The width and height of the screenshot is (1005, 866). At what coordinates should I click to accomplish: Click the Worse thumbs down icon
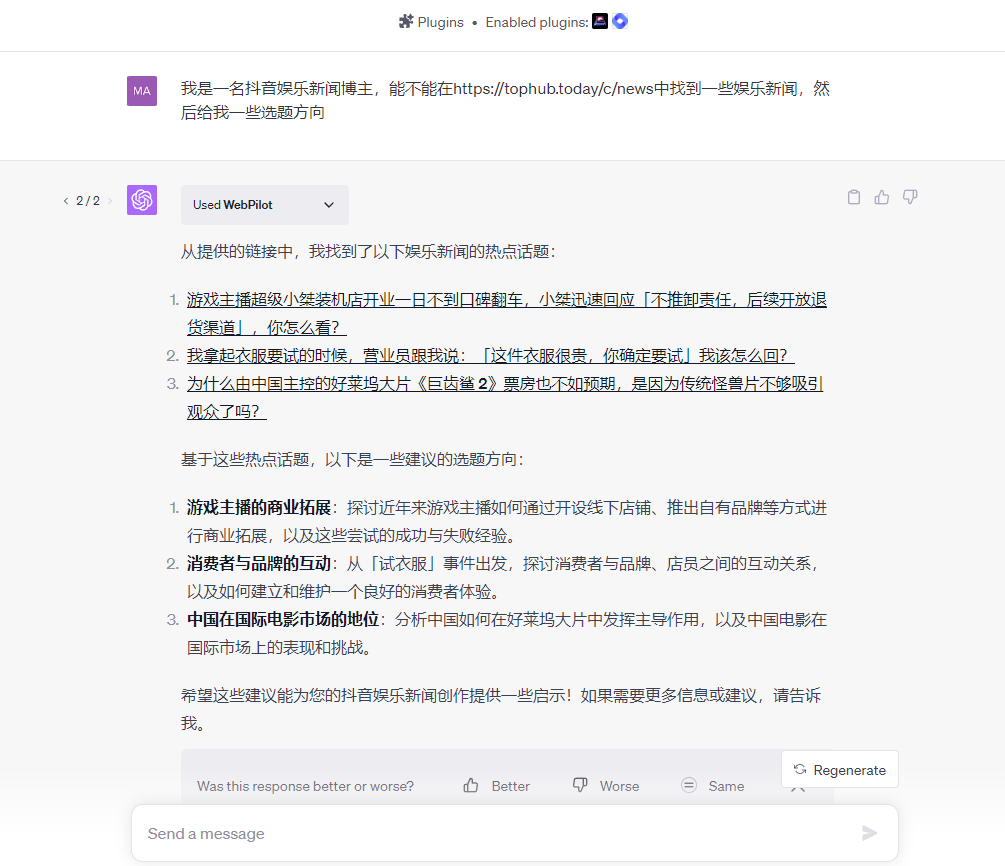580,785
